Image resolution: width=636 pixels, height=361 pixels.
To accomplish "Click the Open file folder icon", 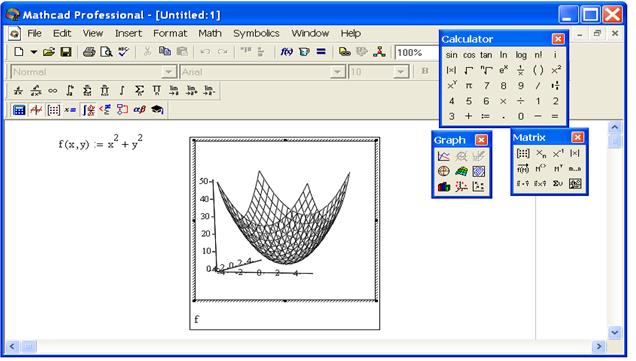I will coord(49,52).
